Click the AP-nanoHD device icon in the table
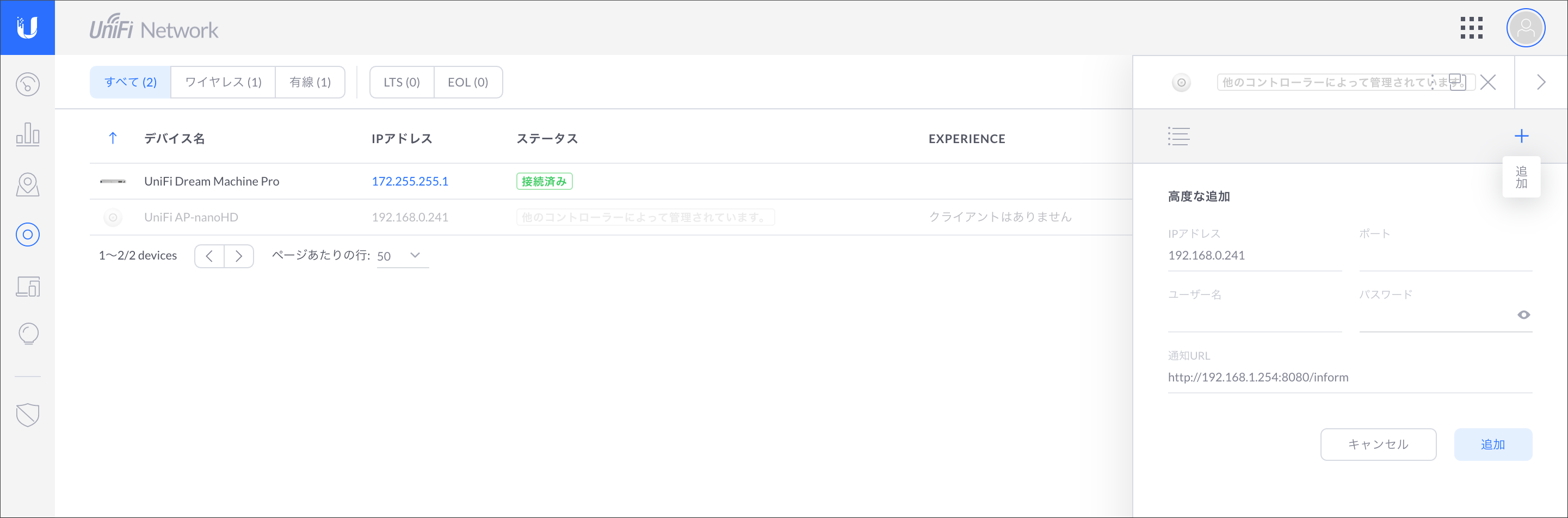Screen dimensions: 1568x518 [x=113, y=217]
